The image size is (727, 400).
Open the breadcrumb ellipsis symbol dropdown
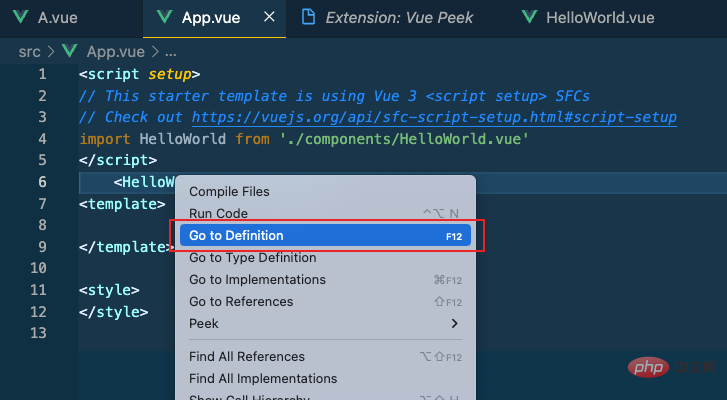click(x=170, y=50)
